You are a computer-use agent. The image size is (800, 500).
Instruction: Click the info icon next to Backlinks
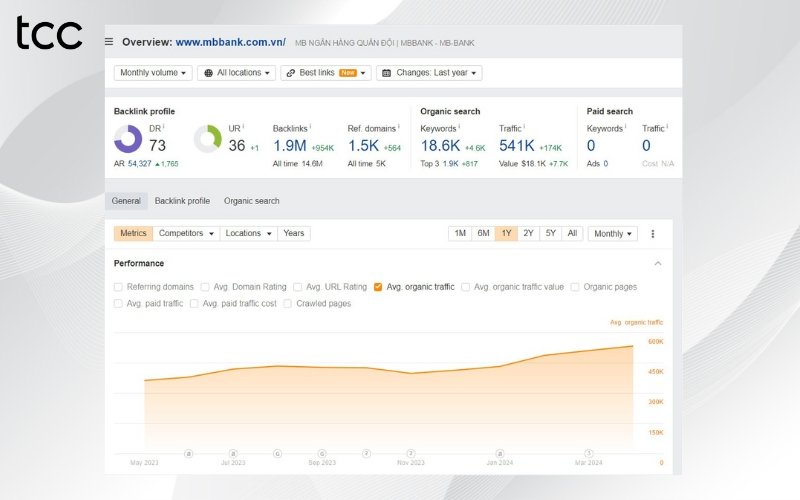[x=310, y=126]
